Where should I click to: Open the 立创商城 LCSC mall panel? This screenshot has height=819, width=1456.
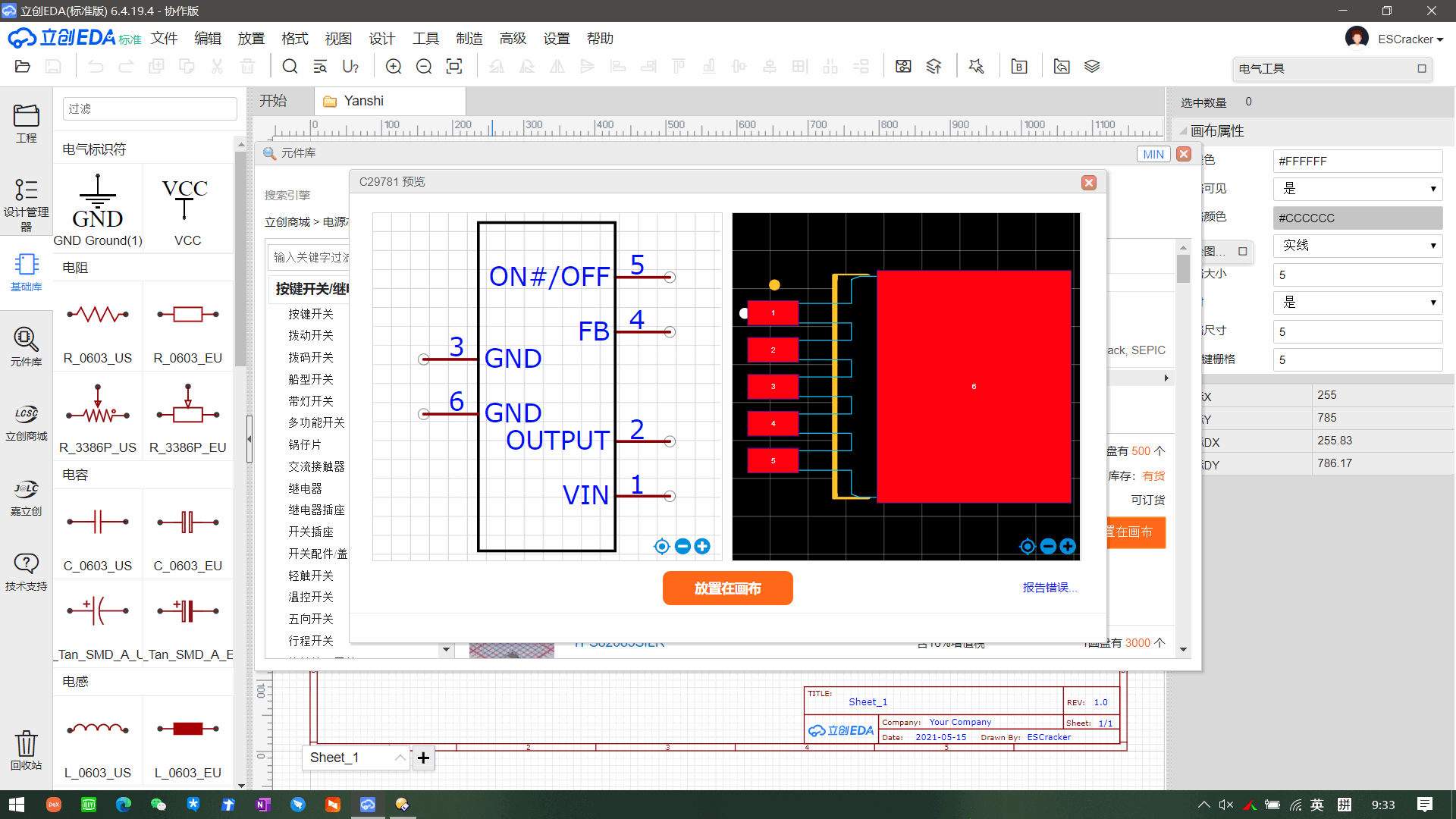pyautogui.click(x=27, y=421)
